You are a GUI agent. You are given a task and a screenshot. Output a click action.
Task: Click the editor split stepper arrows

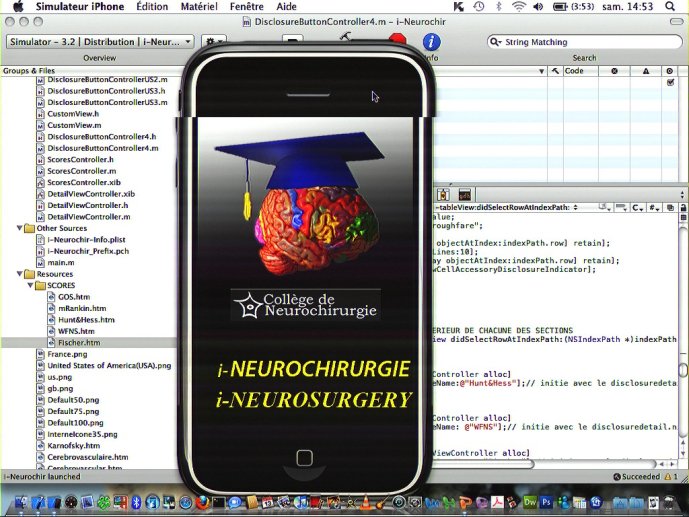point(682,194)
